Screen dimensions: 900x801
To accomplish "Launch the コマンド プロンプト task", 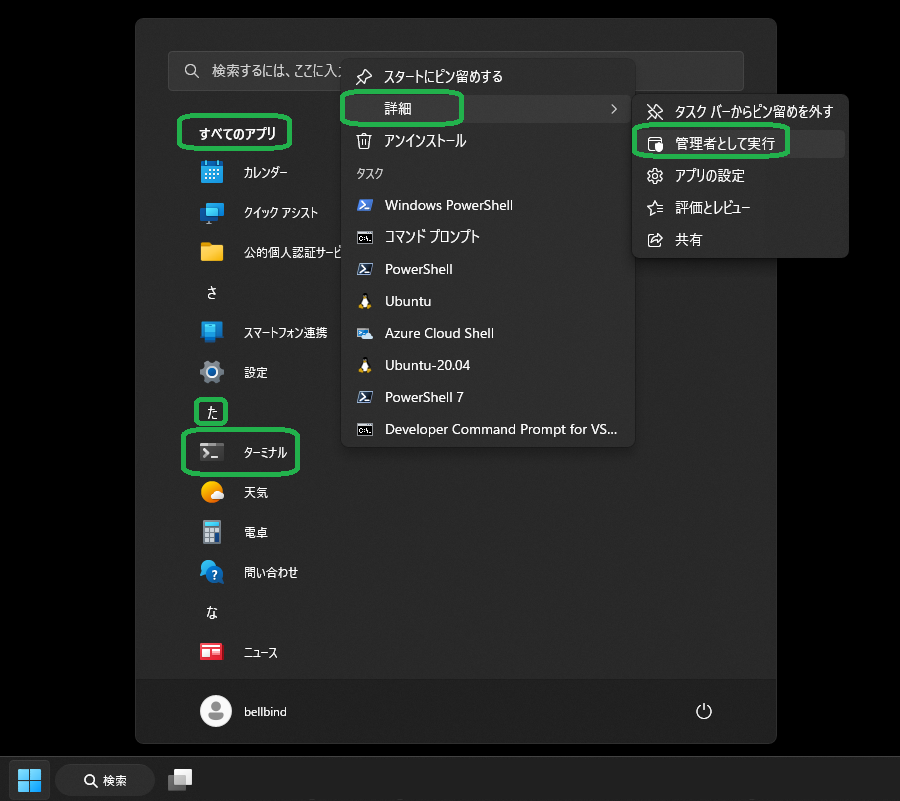I will point(487,236).
